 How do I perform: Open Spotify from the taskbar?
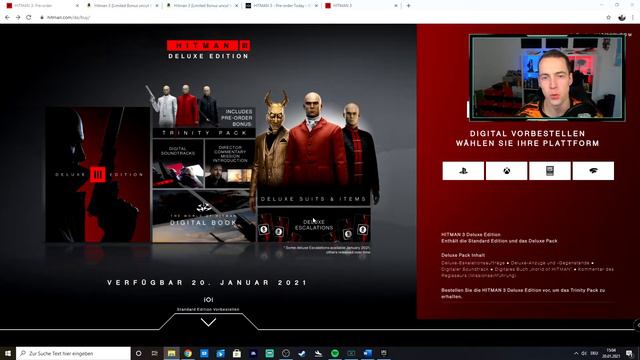335,353
